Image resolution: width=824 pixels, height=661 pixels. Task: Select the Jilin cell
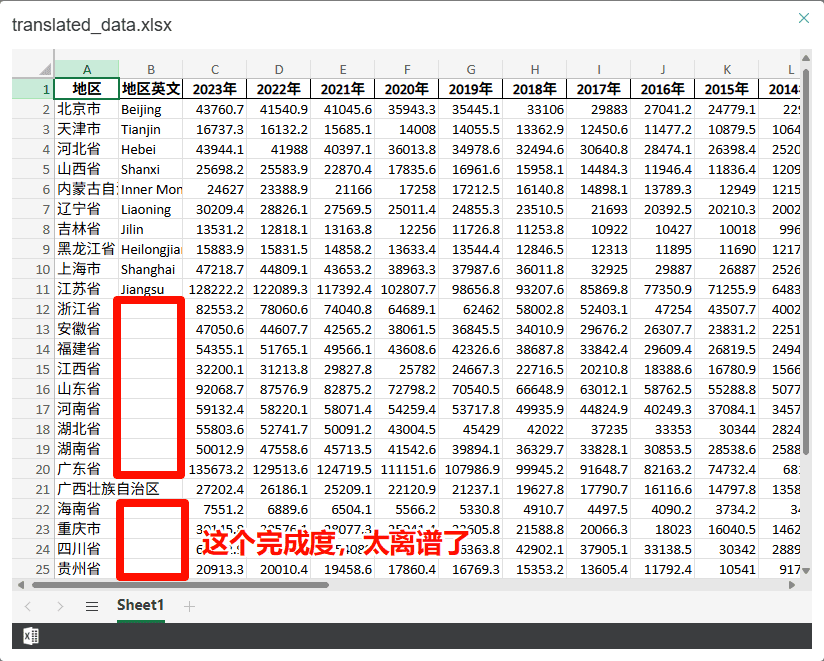tap(151, 229)
